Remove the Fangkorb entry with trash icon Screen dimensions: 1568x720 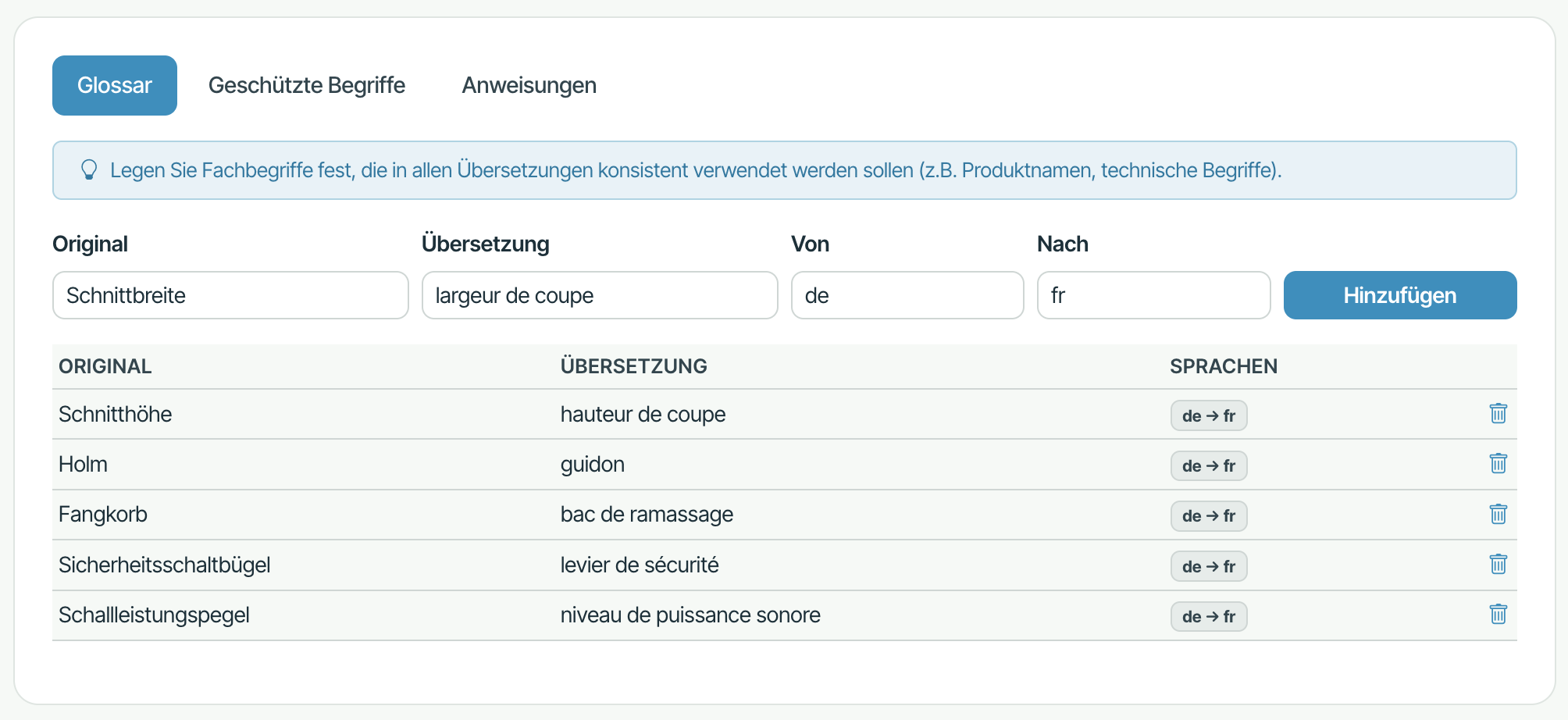pyautogui.click(x=1498, y=515)
